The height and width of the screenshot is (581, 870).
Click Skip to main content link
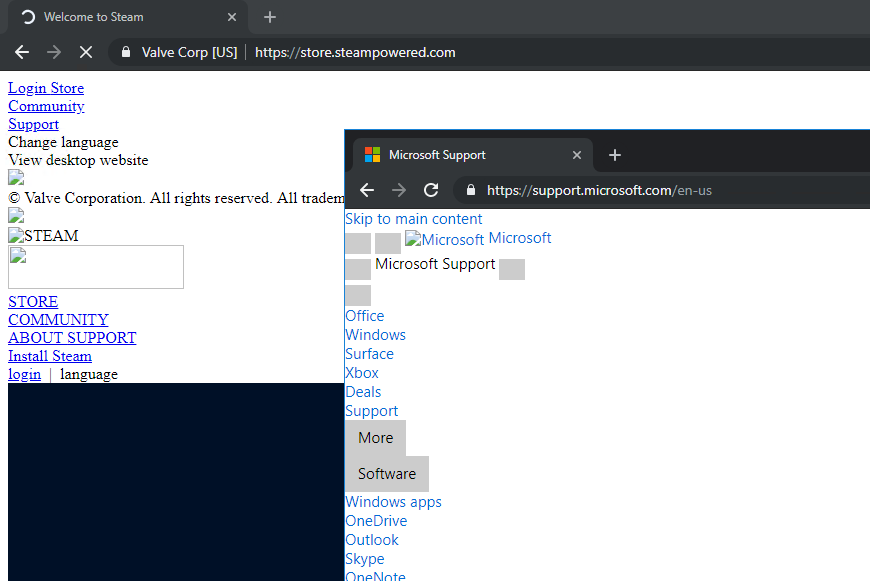pos(414,219)
